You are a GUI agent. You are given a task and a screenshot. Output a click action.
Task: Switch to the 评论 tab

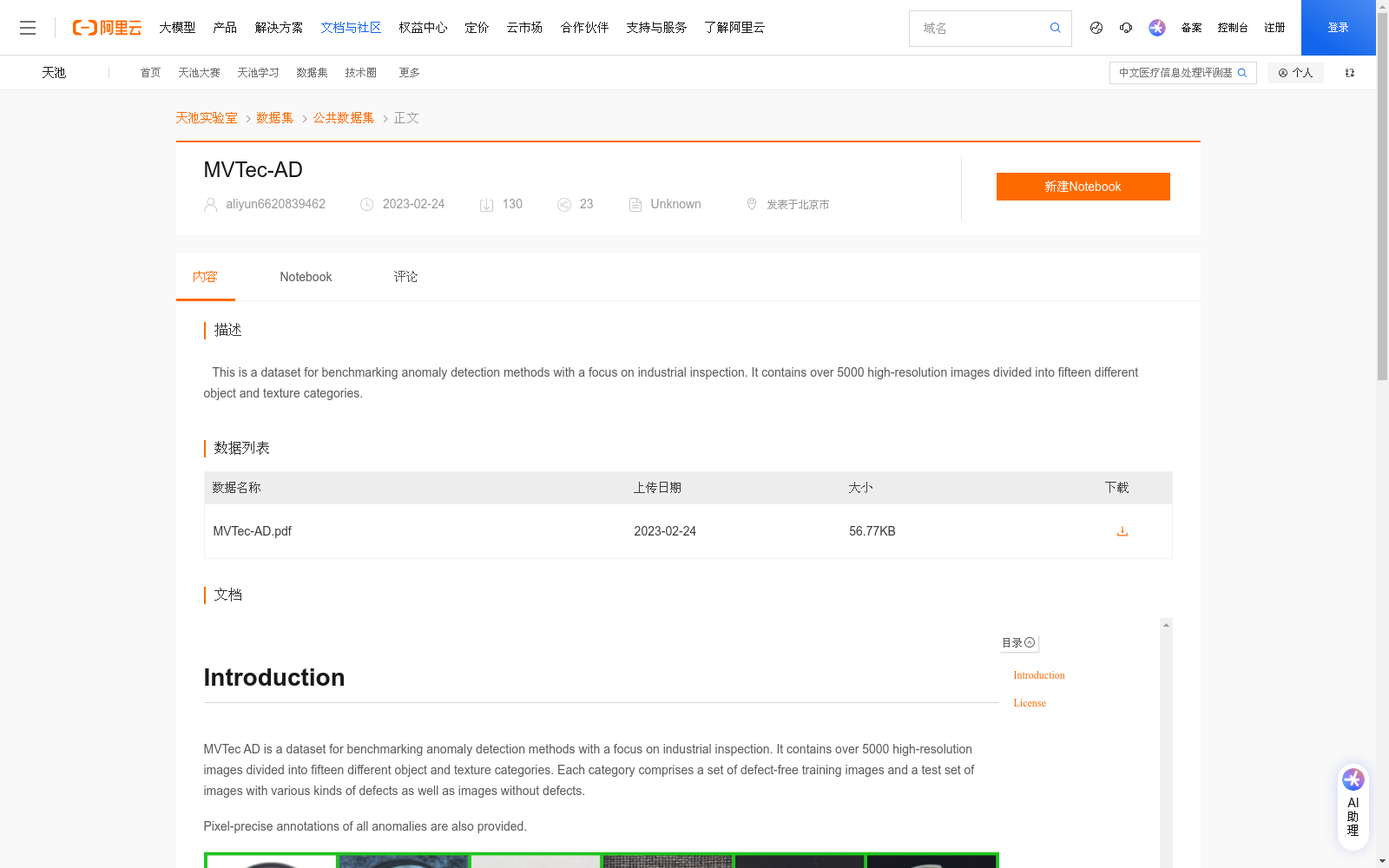(405, 277)
